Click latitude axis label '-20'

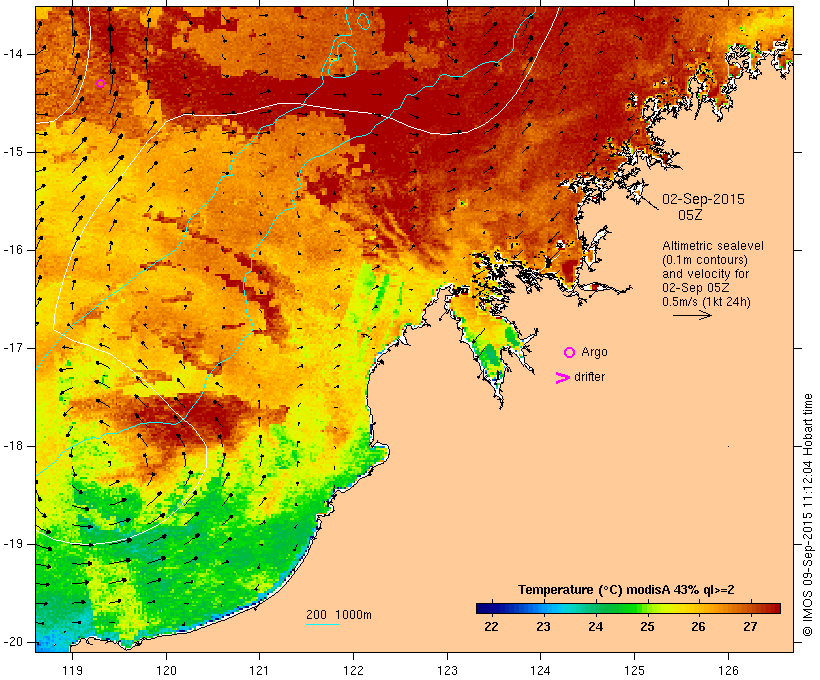13,642
